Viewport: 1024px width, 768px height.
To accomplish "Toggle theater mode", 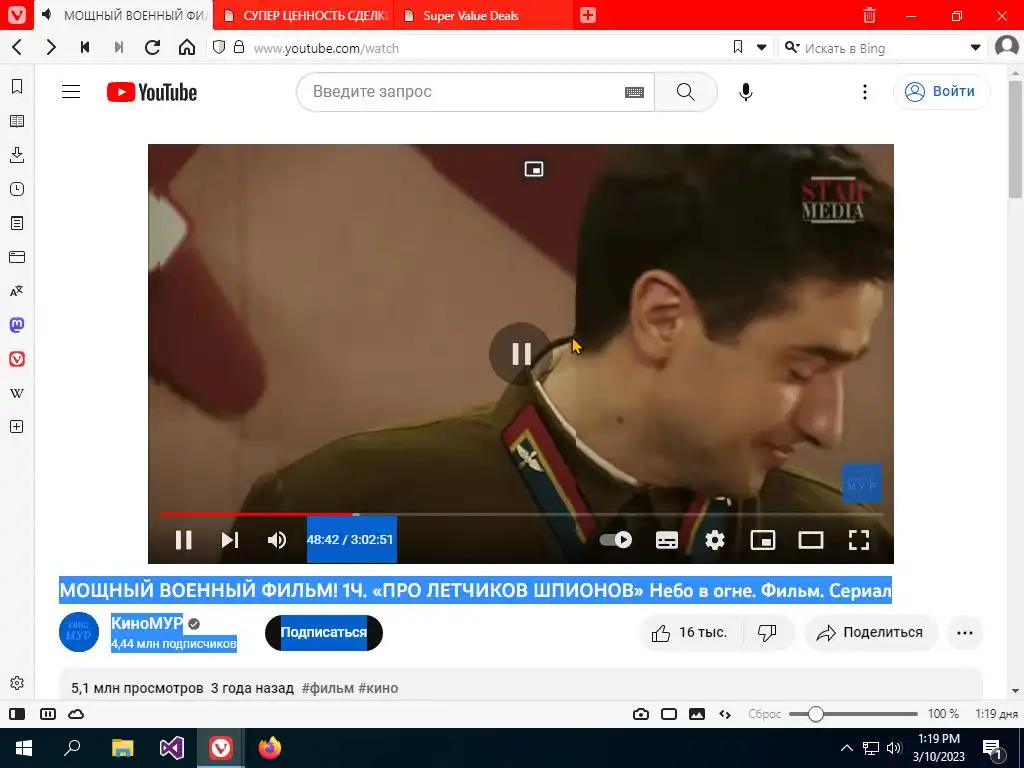I will (x=810, y=540).
